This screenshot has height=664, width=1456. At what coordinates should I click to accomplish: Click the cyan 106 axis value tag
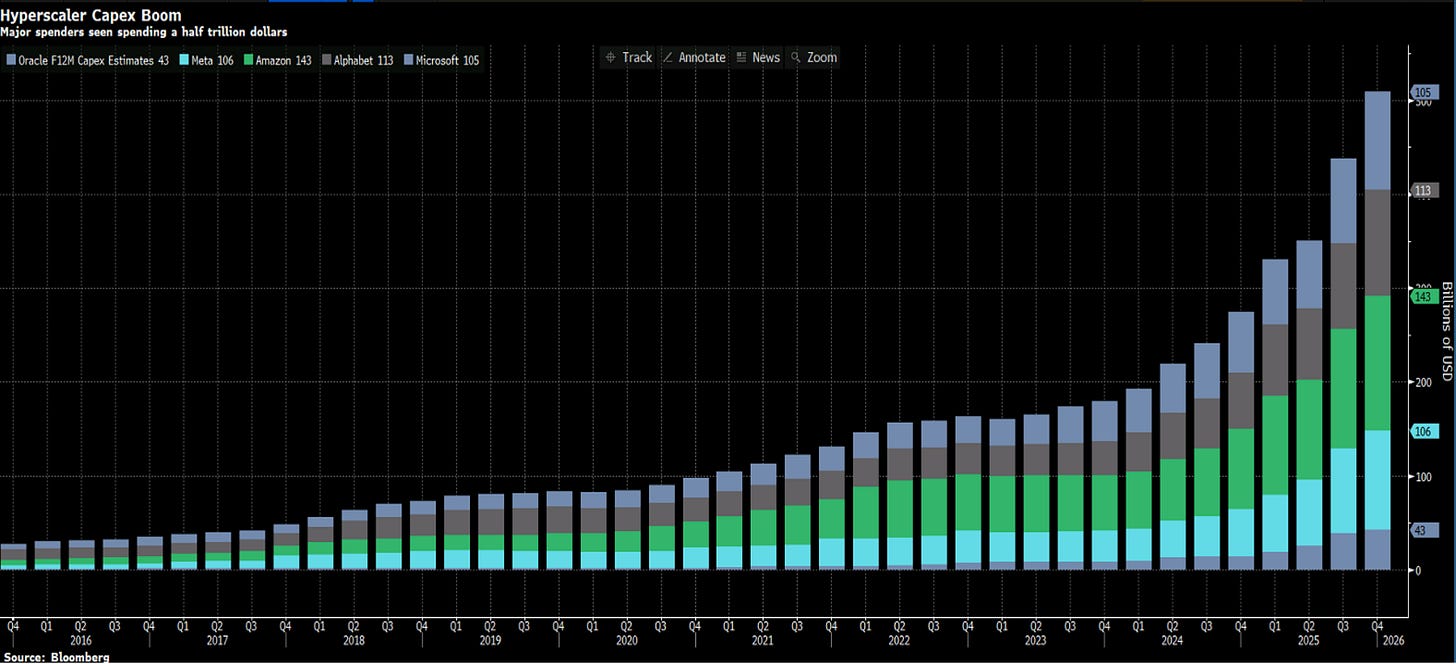(x=1423, y=431)
